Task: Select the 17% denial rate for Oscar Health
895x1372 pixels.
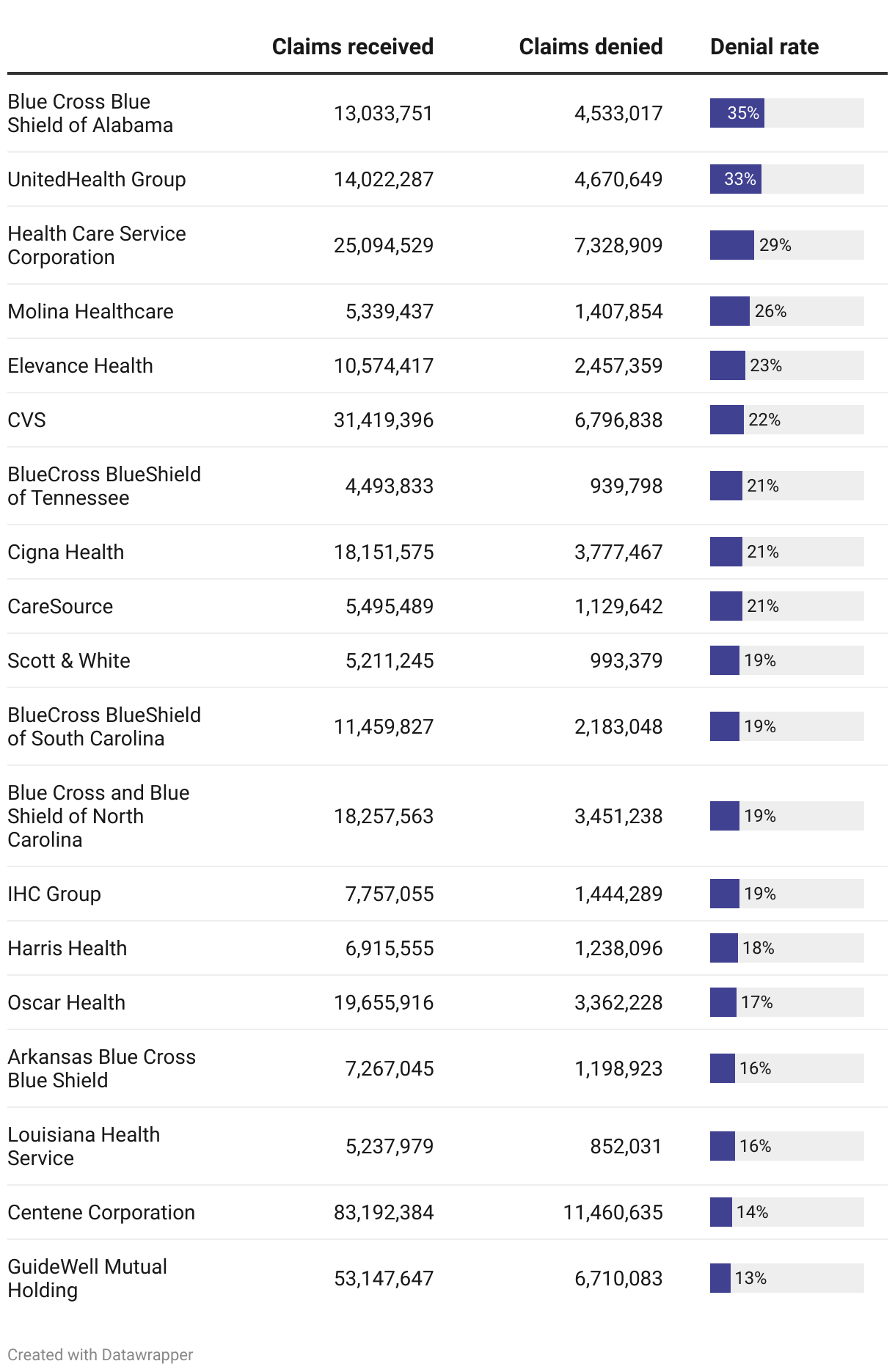Action: click(x=758, y=1002)
